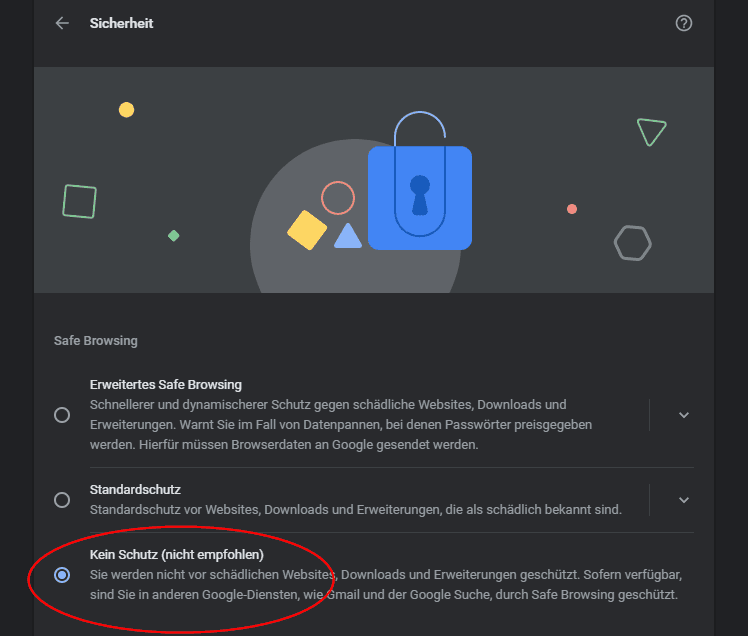Click the Erweitertes Safe Browsing title
This screenshot has width=748, height=636.
(166, 385)
